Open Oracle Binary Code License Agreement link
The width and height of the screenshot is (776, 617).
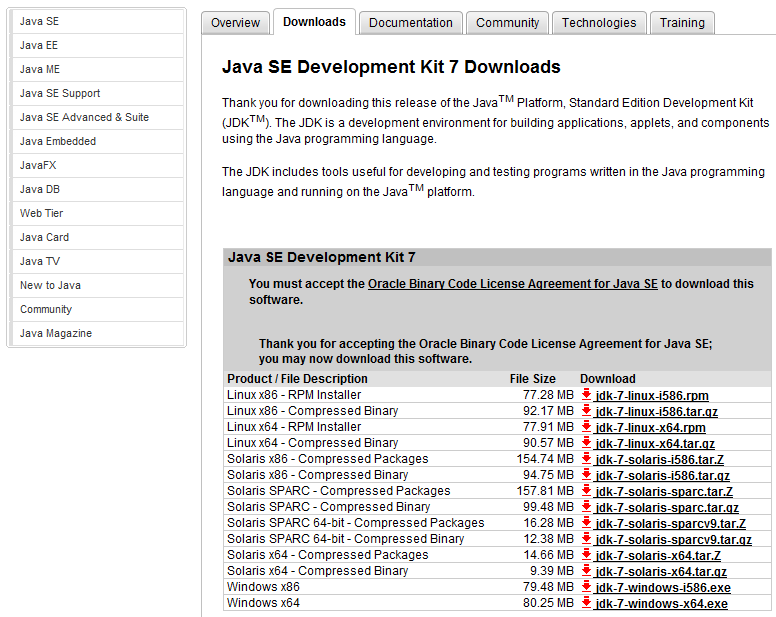tap(512, 284)
